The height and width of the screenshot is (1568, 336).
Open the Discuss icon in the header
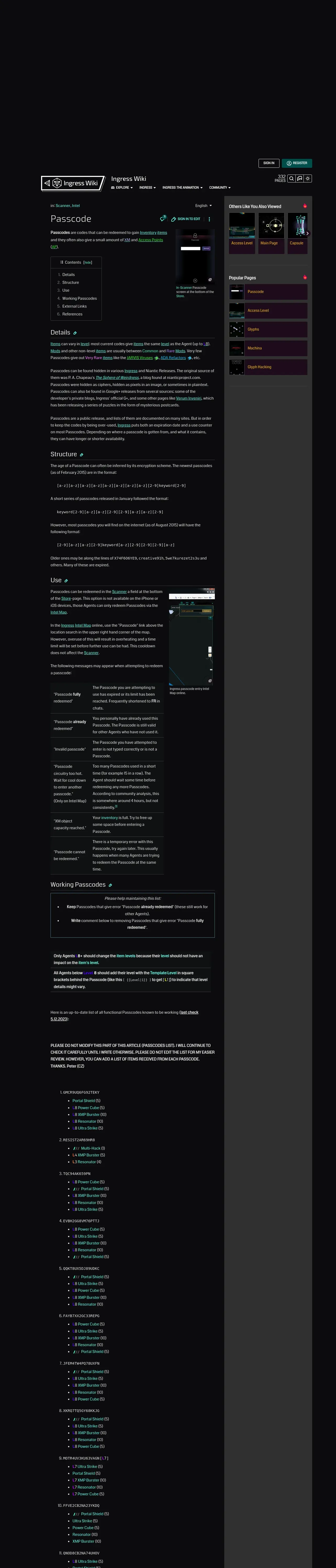299,178
